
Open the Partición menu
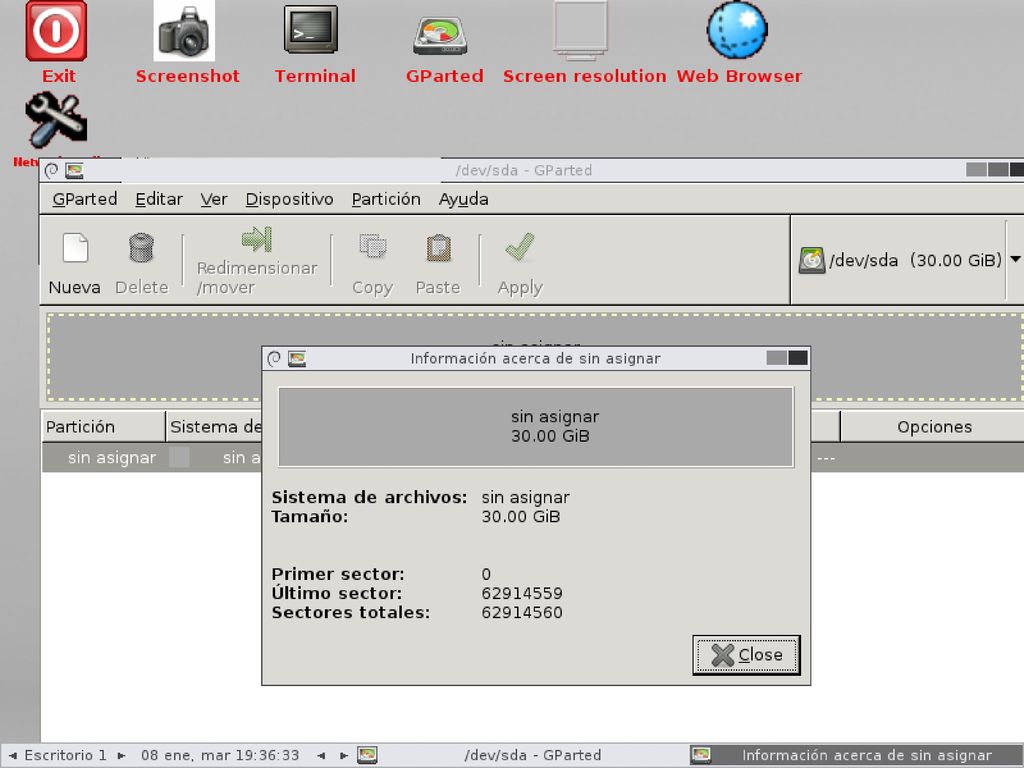[386, 199]
